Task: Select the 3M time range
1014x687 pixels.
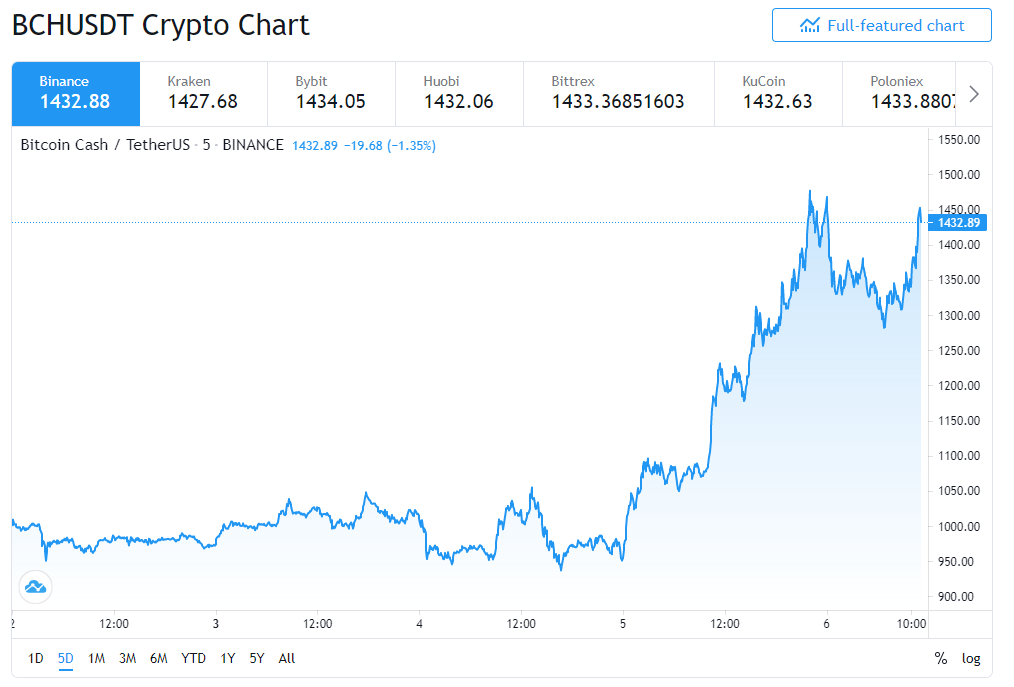Action: click(127, 659)
